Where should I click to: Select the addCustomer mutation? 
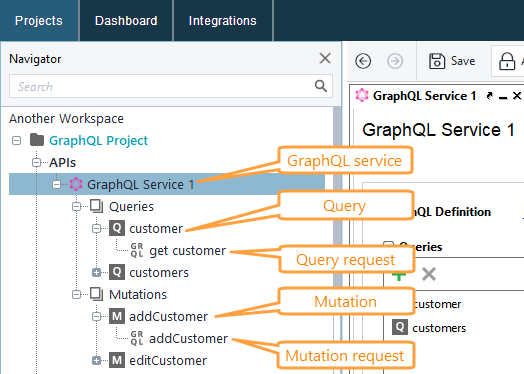coord(168,317)
